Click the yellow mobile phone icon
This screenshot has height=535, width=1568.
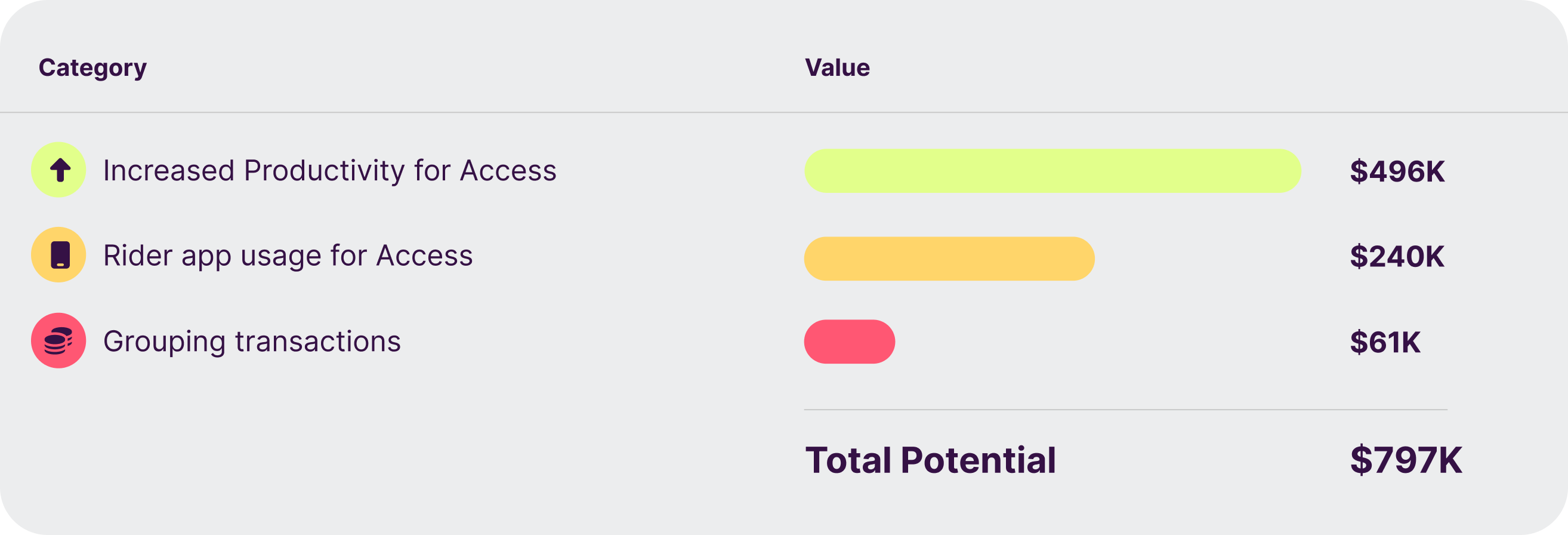point(58,255)
